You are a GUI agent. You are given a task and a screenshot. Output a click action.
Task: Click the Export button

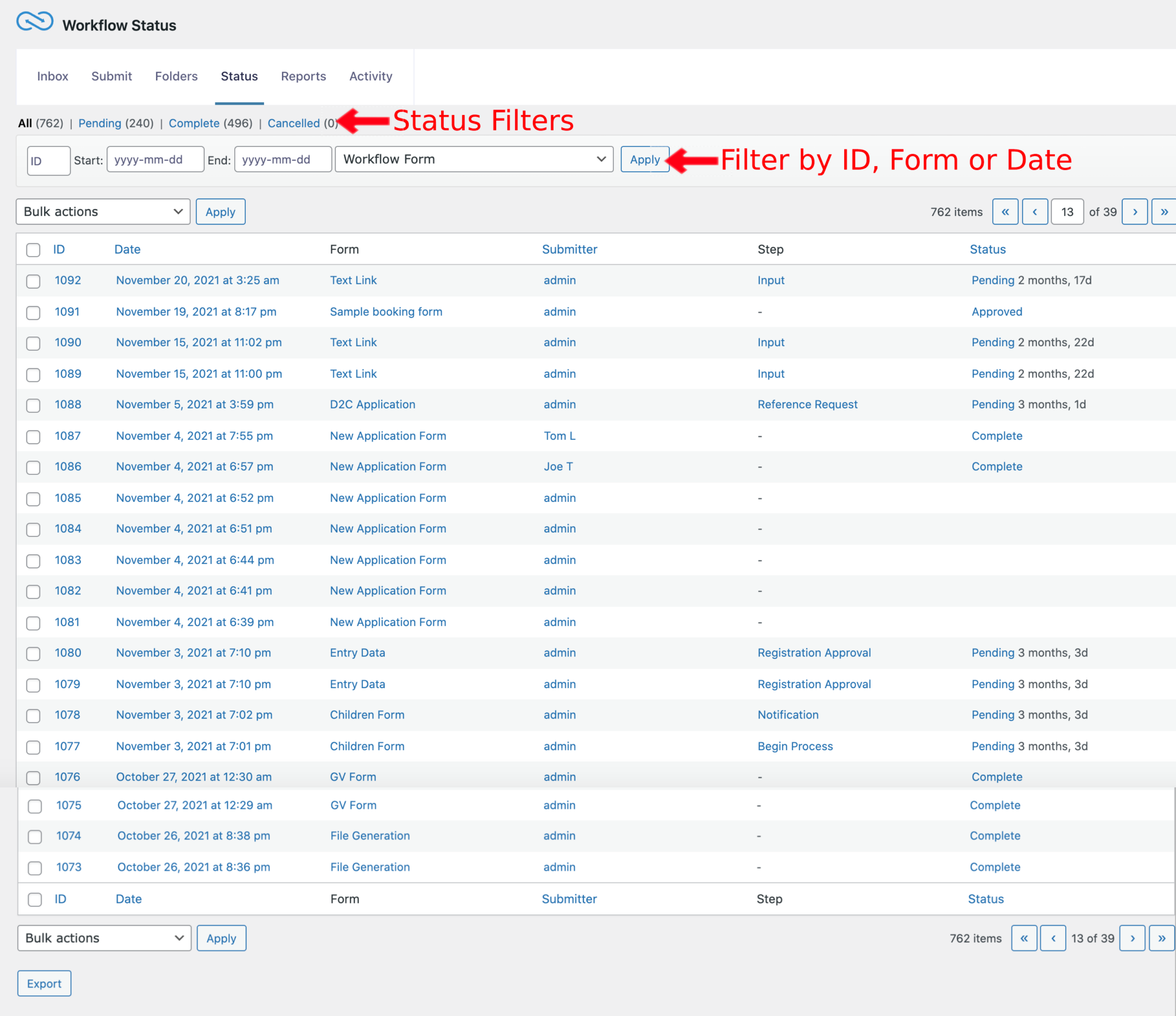tap(44, 983)
